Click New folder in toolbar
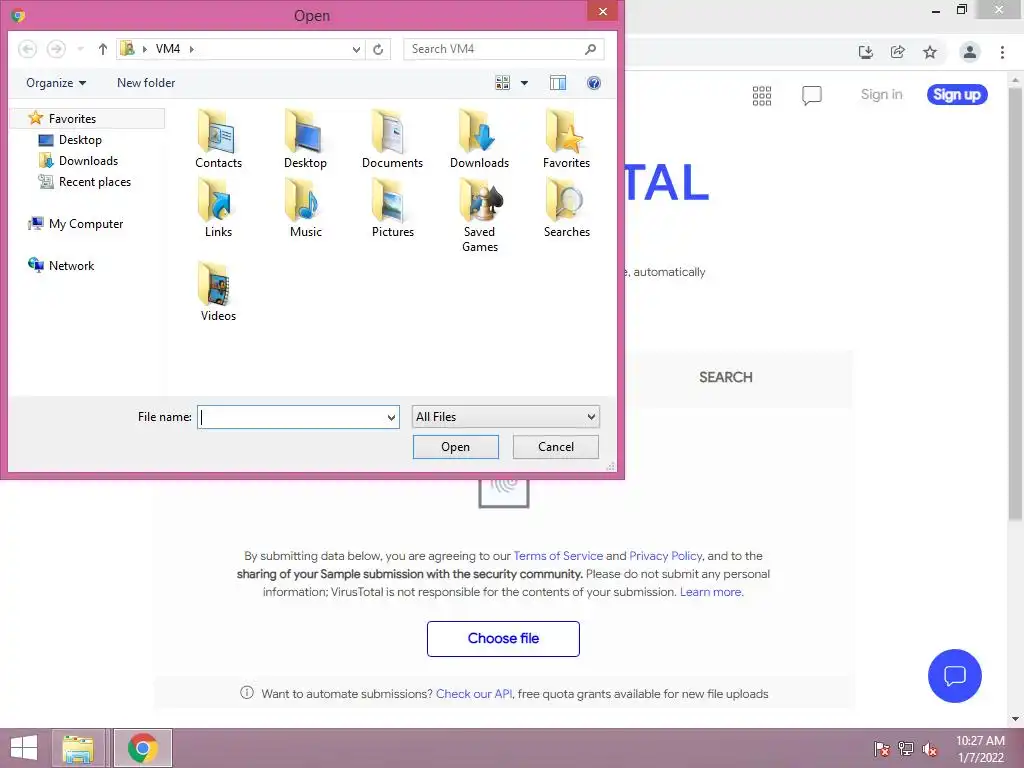1024x768 pixels. 146,83
